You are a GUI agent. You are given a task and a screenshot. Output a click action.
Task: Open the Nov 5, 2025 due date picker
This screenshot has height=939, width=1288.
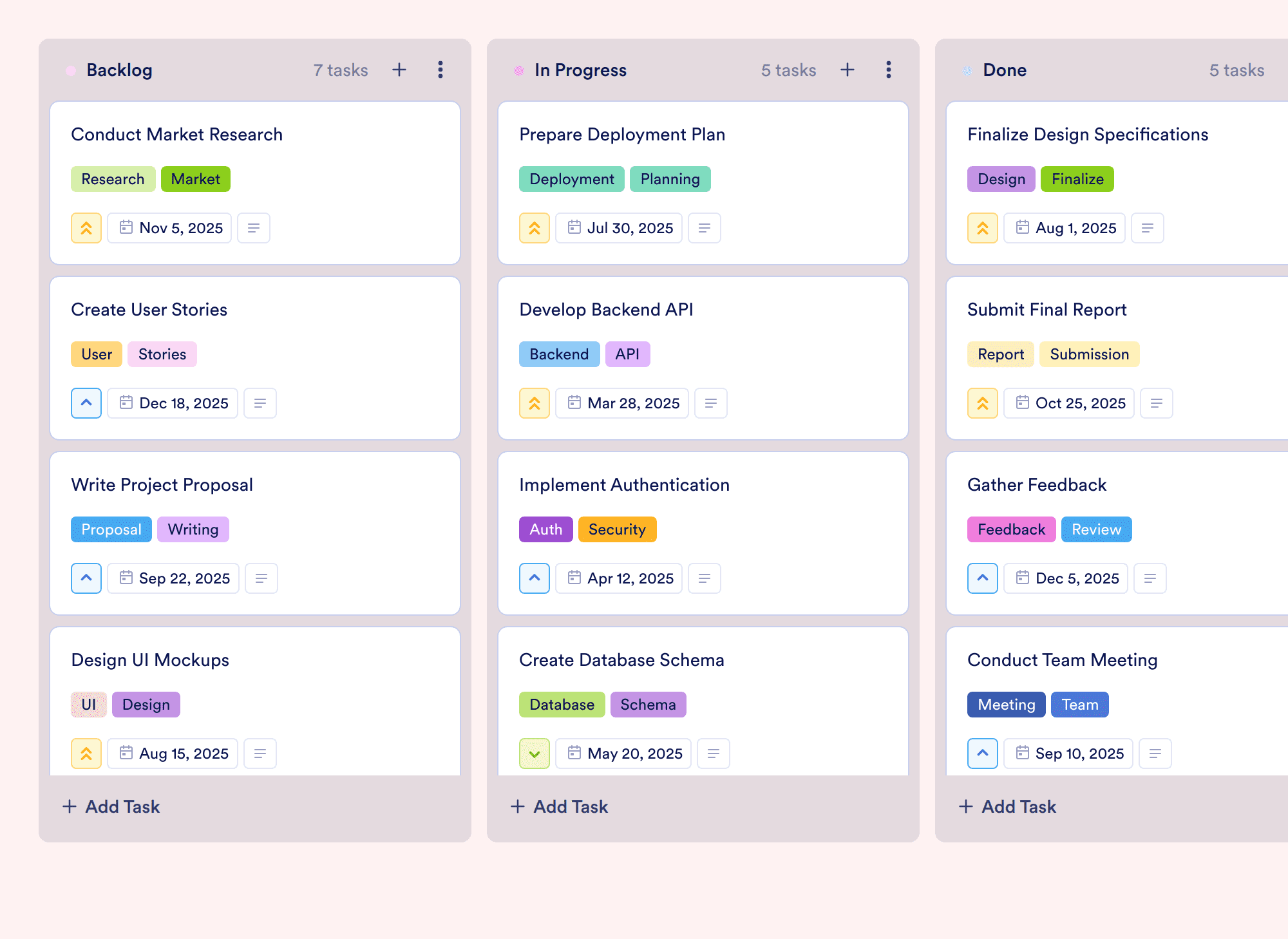point(169,228)
